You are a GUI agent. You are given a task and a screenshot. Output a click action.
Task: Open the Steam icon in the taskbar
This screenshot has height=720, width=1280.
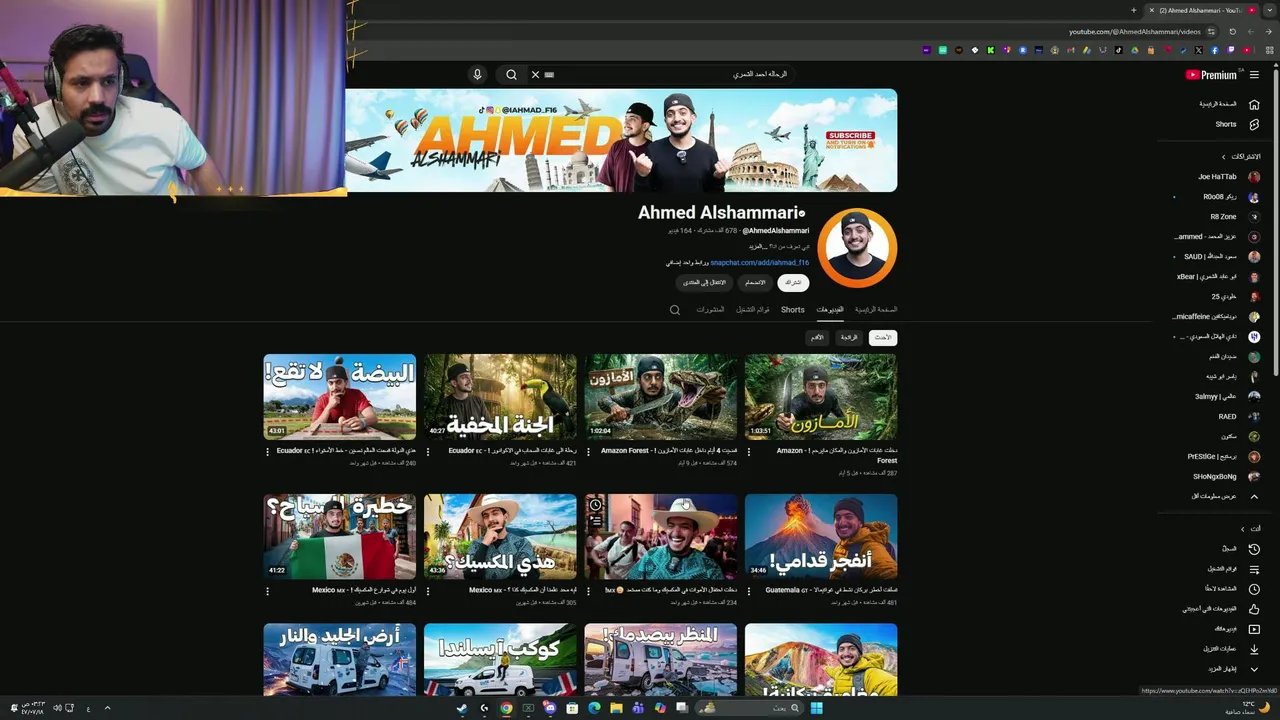pos(461,708)
